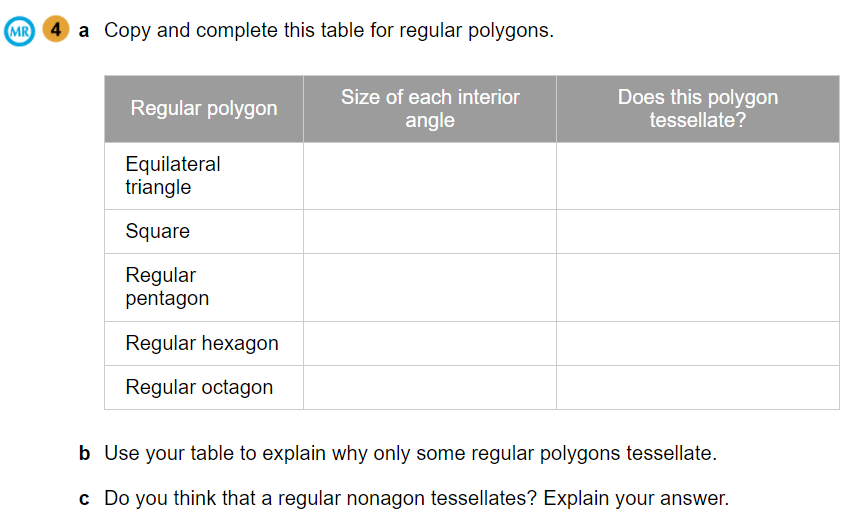Click interior angle cell for Regular hexagon
The image size is (857, 525).
430,343
